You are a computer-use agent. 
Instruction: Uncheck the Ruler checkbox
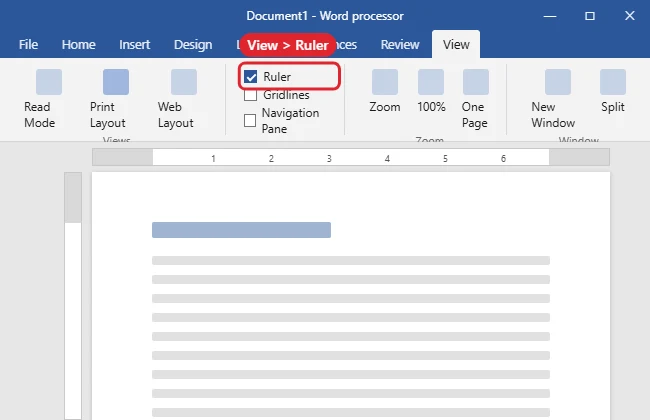[251, 77]
